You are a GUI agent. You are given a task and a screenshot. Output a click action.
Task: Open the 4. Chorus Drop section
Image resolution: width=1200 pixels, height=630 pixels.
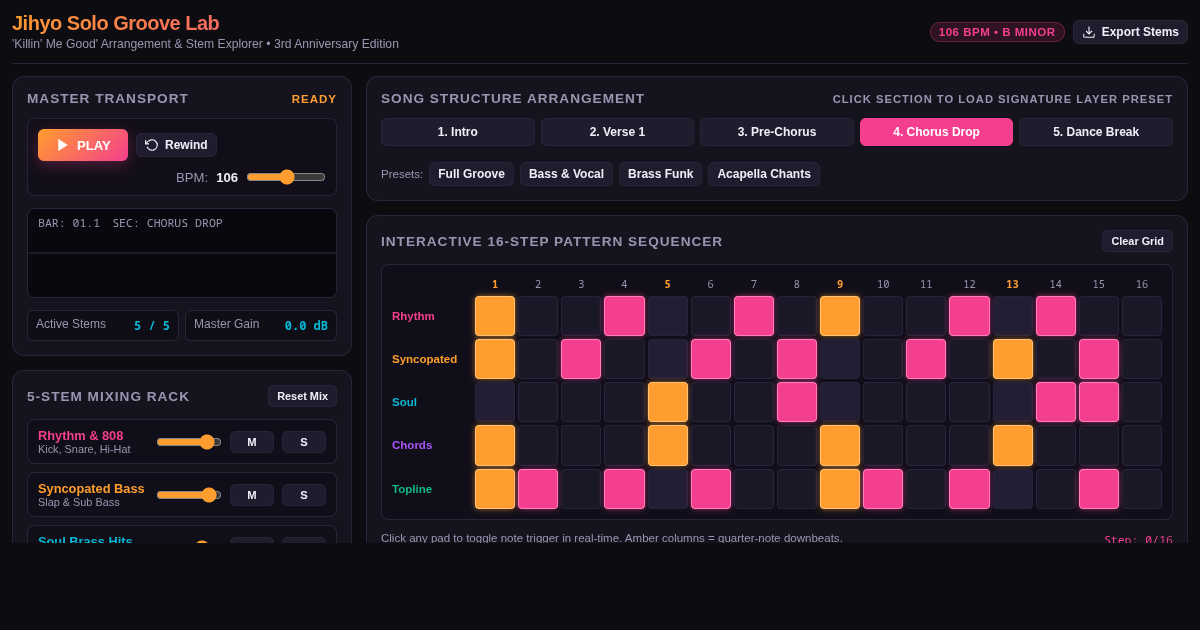tap(936, 132)
